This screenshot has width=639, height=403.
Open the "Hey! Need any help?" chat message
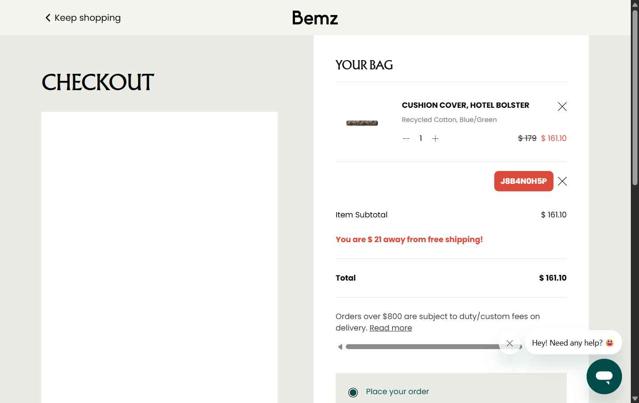click(x=573, y=343)
